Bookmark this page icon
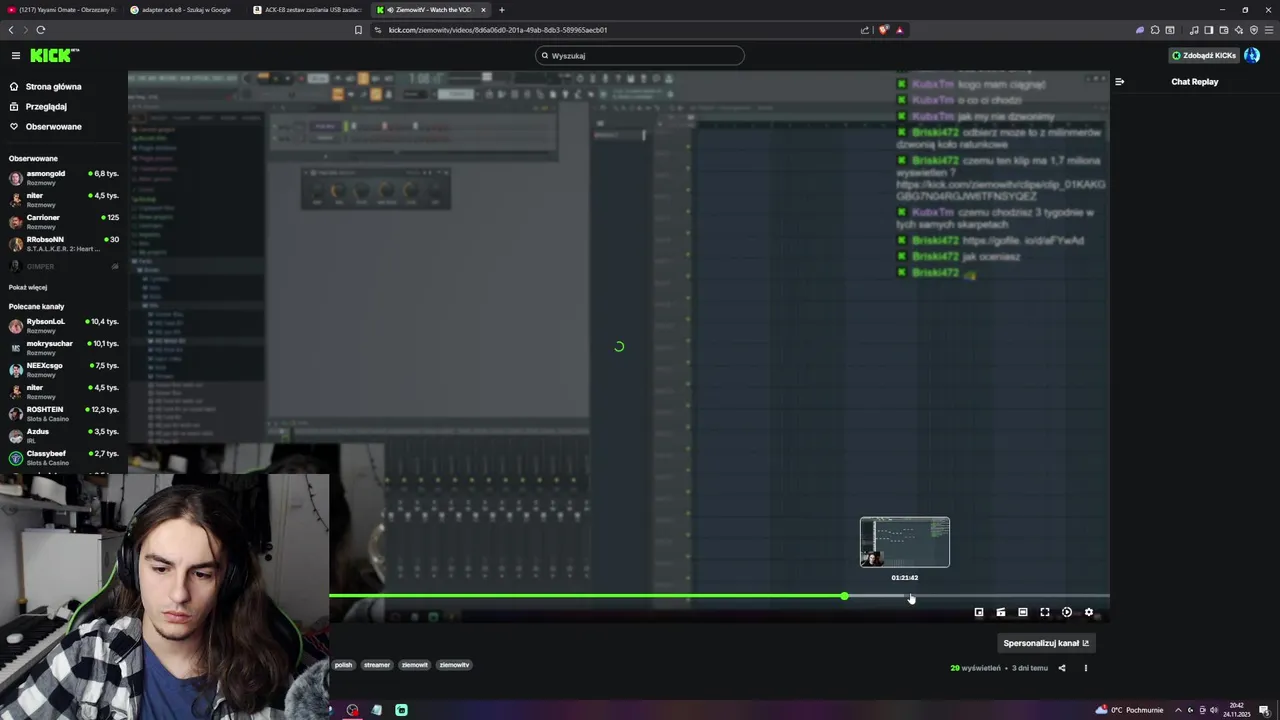 (x=358, y=30)
